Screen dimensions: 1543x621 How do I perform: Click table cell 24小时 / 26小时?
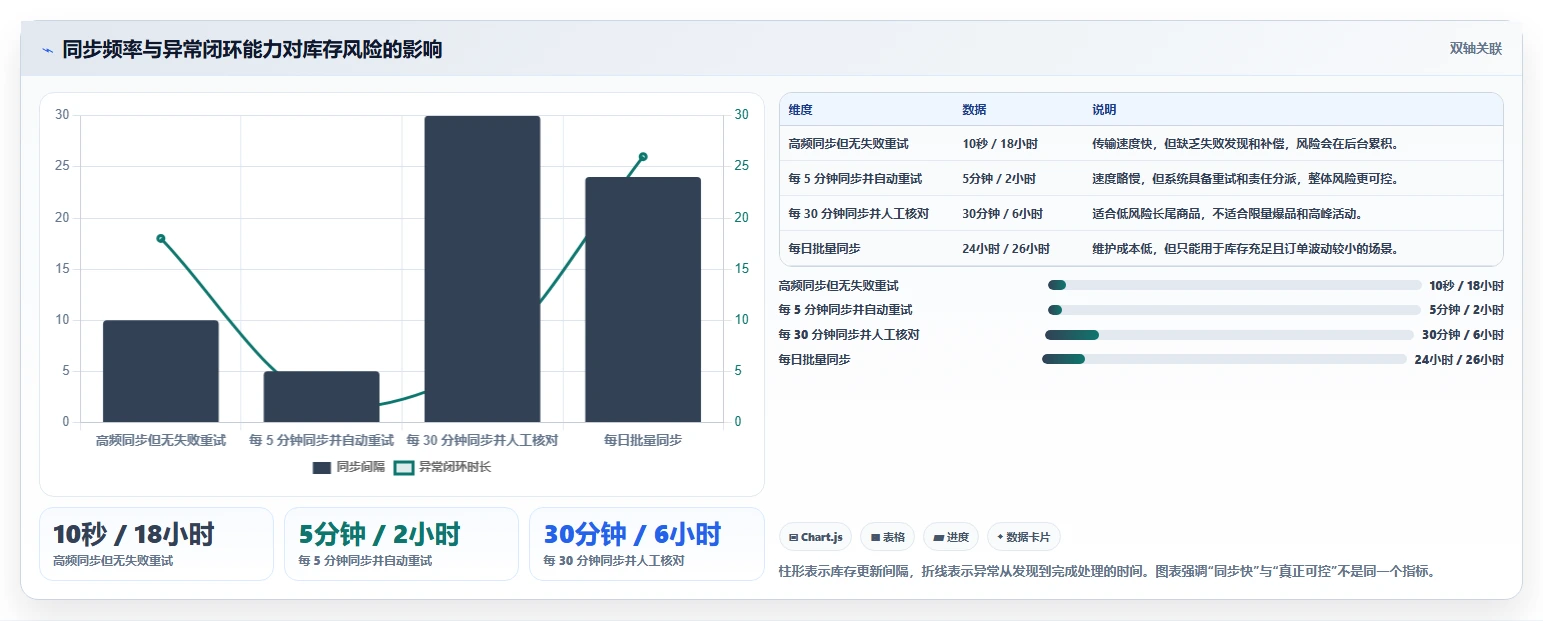click(1006, 249)
